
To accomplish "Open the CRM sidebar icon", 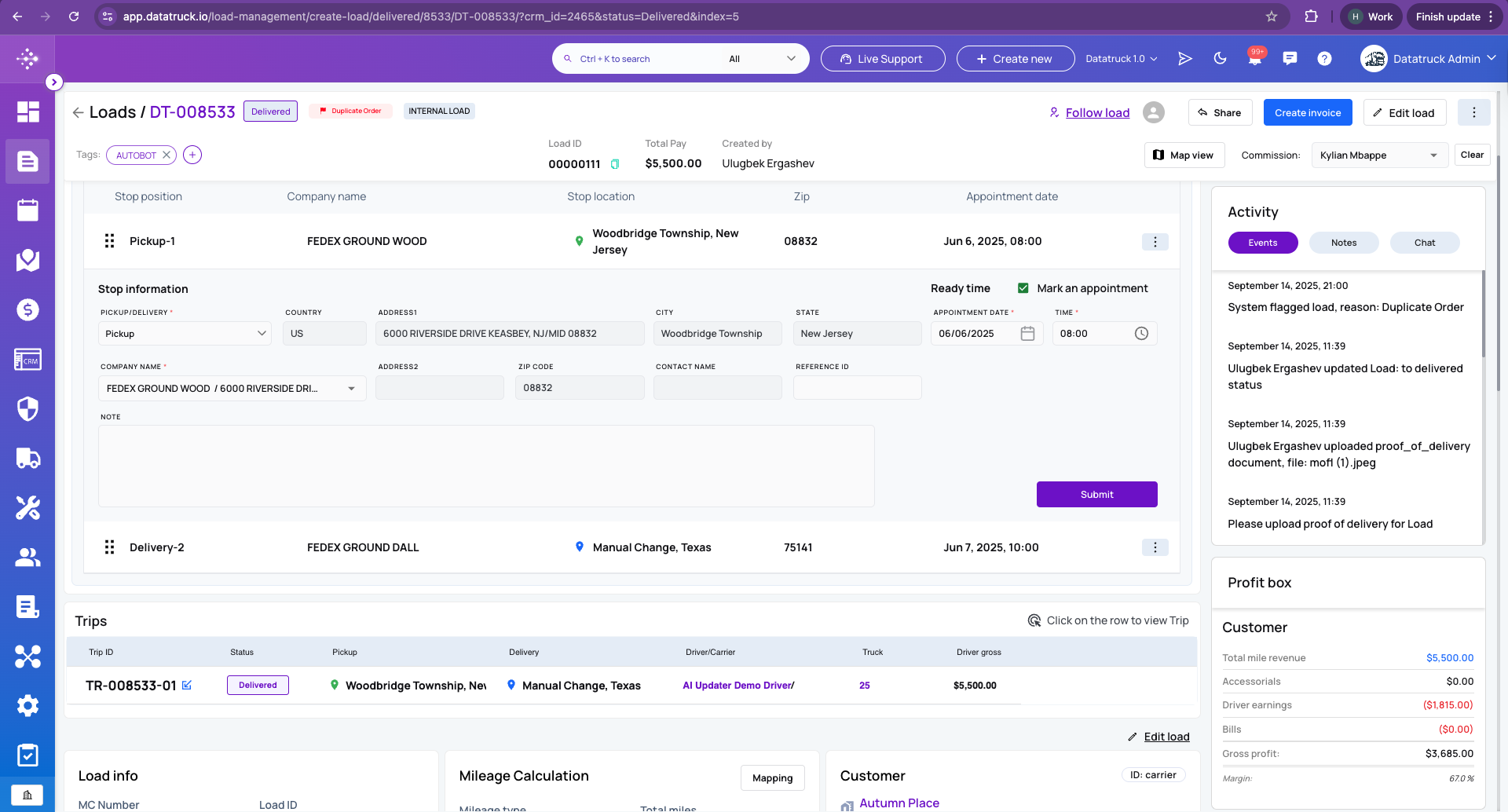I will coord(27,360).
